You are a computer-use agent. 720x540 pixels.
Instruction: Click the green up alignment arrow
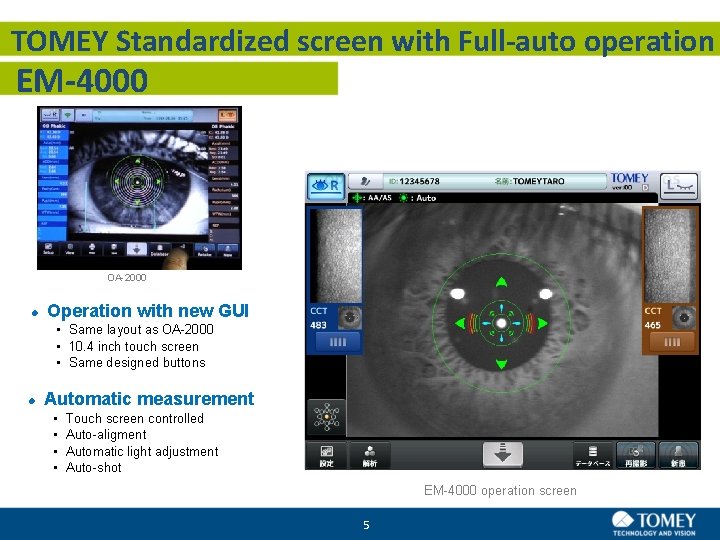[x=501, y=282]
